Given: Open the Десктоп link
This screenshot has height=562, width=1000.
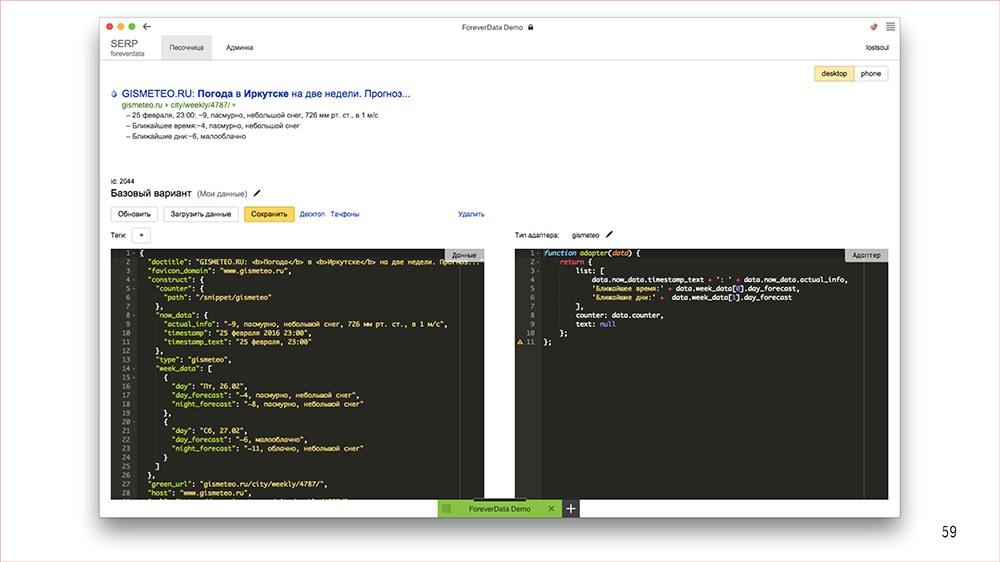Looking at the screenshot, I should tap(312, 214).
